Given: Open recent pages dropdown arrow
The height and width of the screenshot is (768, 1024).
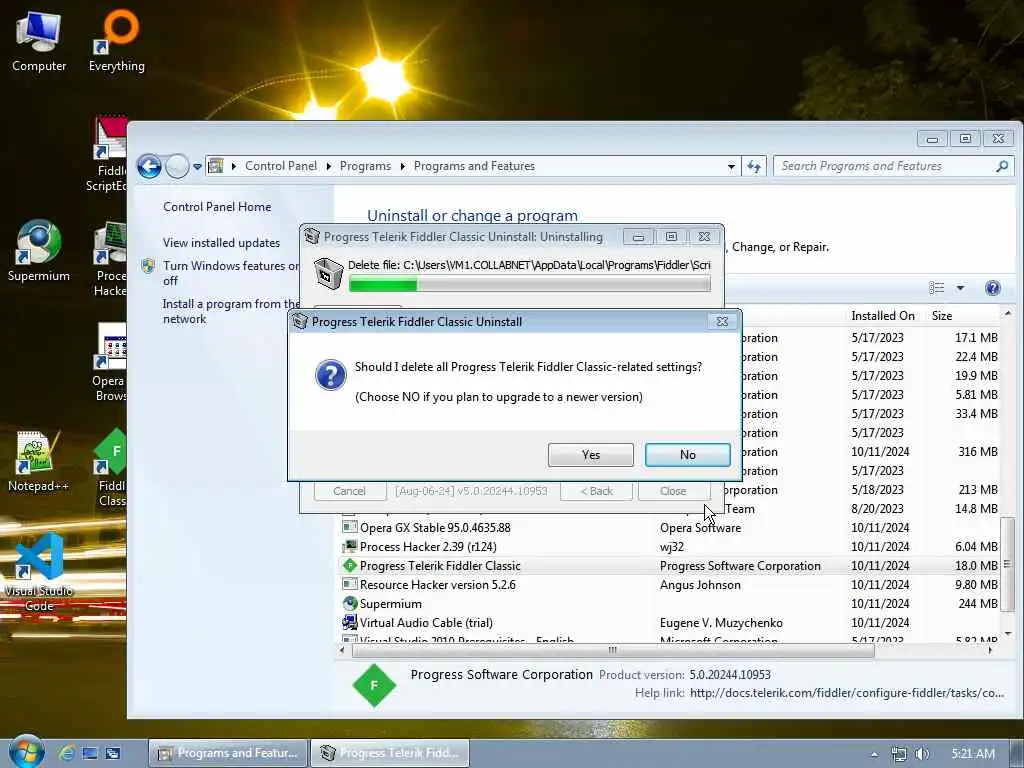Looking at the screenshot, I should point(197,167).
